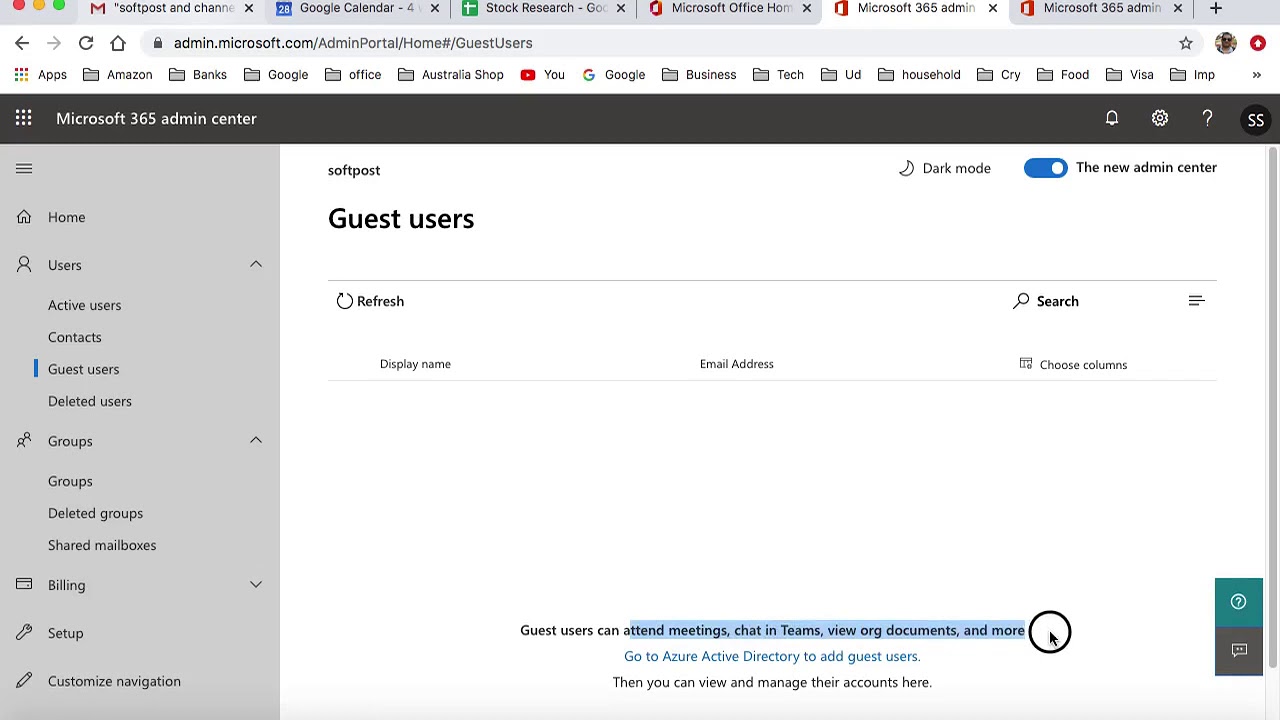Click the Display name column header

(415, 364)
